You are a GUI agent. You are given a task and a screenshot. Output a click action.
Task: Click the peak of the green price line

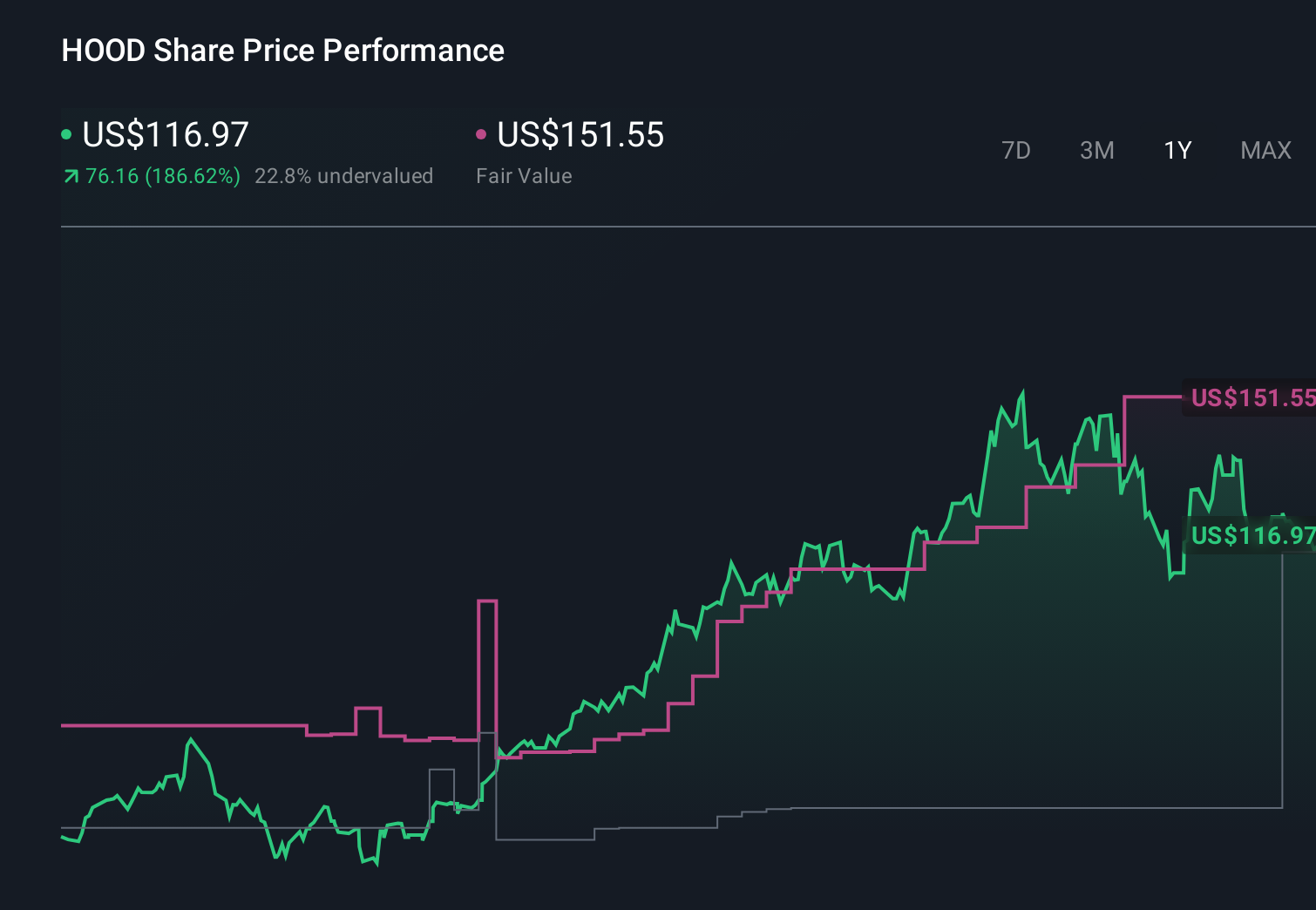(1025, 390)
